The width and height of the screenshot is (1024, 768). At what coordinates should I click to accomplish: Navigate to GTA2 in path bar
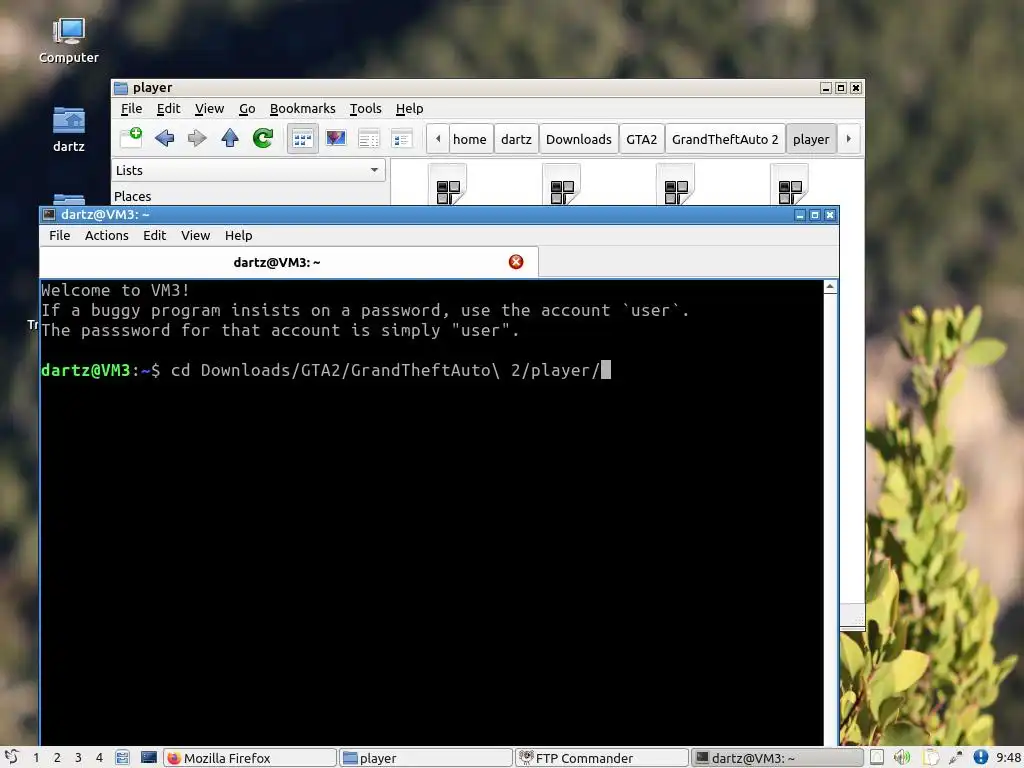[641, 139]
